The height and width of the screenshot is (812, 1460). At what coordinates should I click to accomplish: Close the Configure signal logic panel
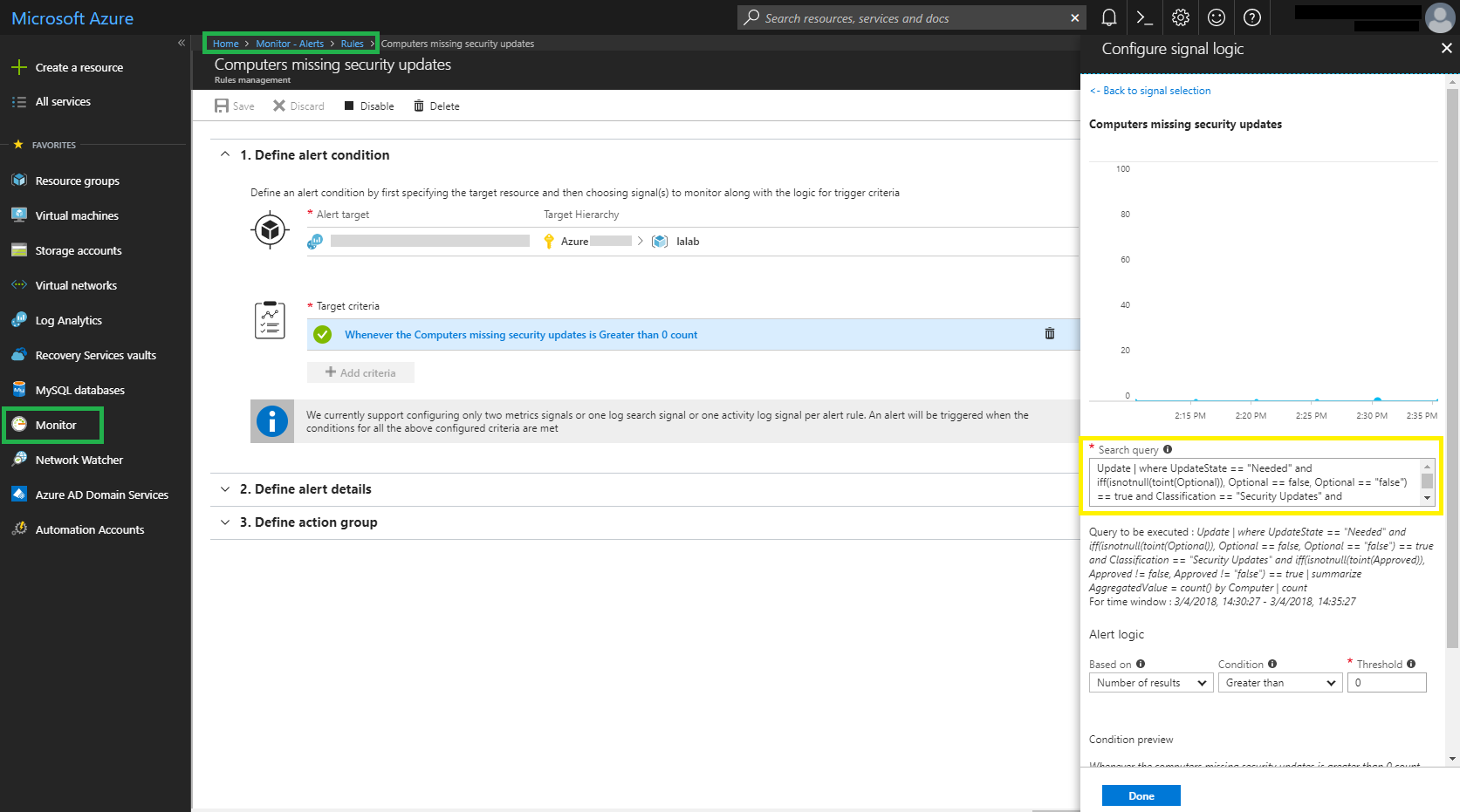pyautogui.click(x=1446, y=48)
